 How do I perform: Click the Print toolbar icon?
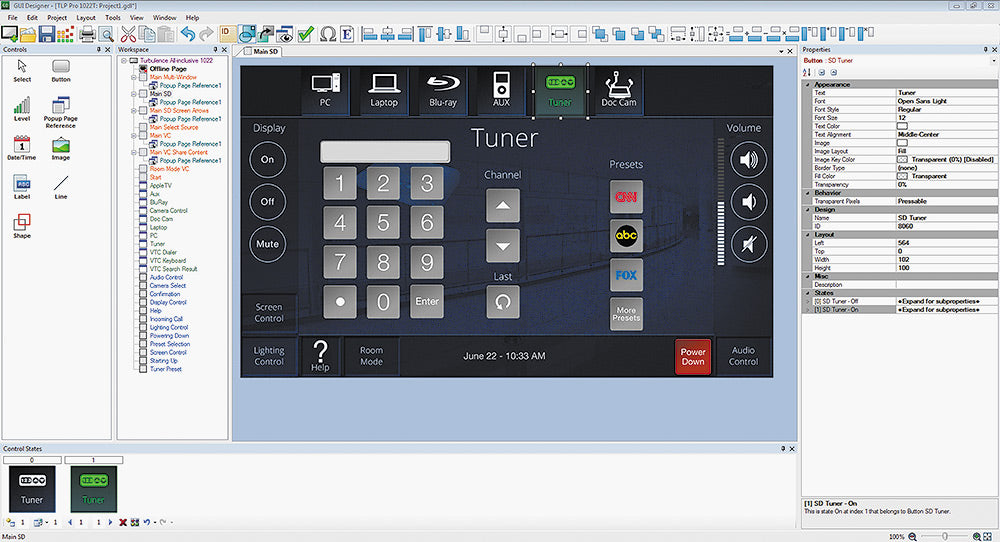pyautogui.click(x=87, y=34)
